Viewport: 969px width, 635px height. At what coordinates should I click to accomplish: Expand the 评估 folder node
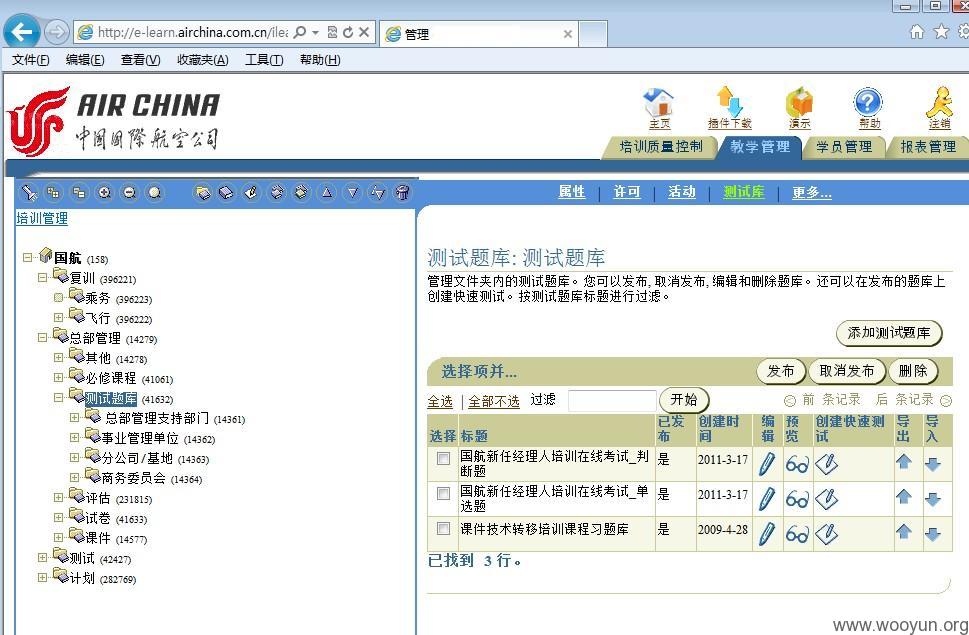point(58,497)
